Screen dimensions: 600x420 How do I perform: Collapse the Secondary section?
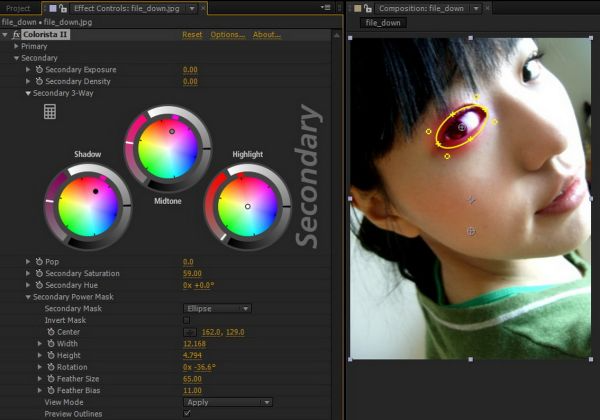pos(16,58)
